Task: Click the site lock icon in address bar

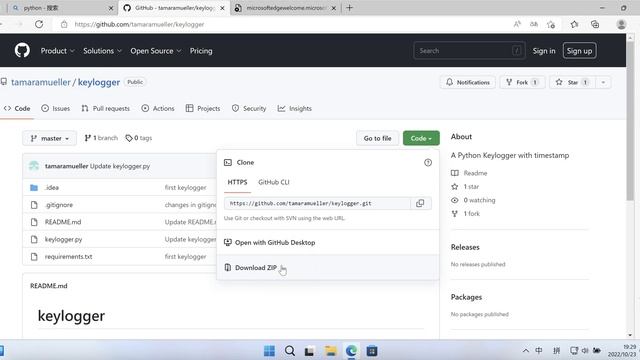Action: (64, 24)
